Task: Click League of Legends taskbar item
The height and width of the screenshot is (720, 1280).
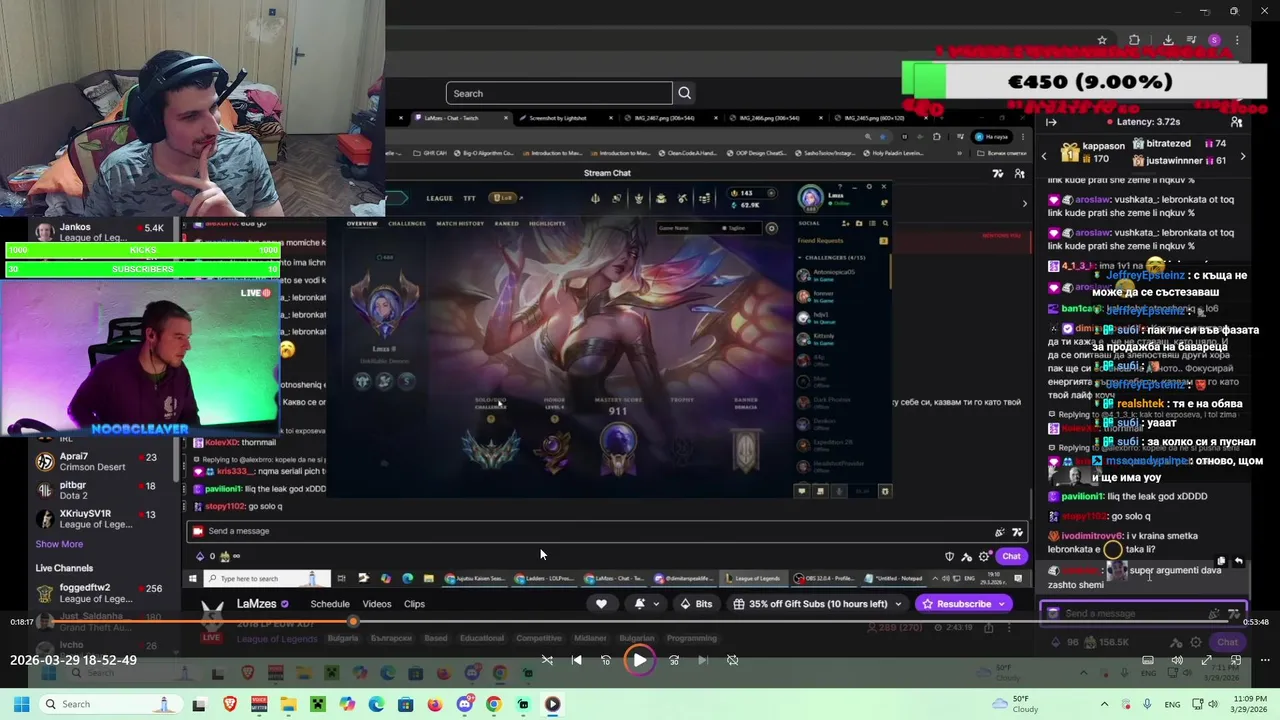Action: tap(752, 578)
